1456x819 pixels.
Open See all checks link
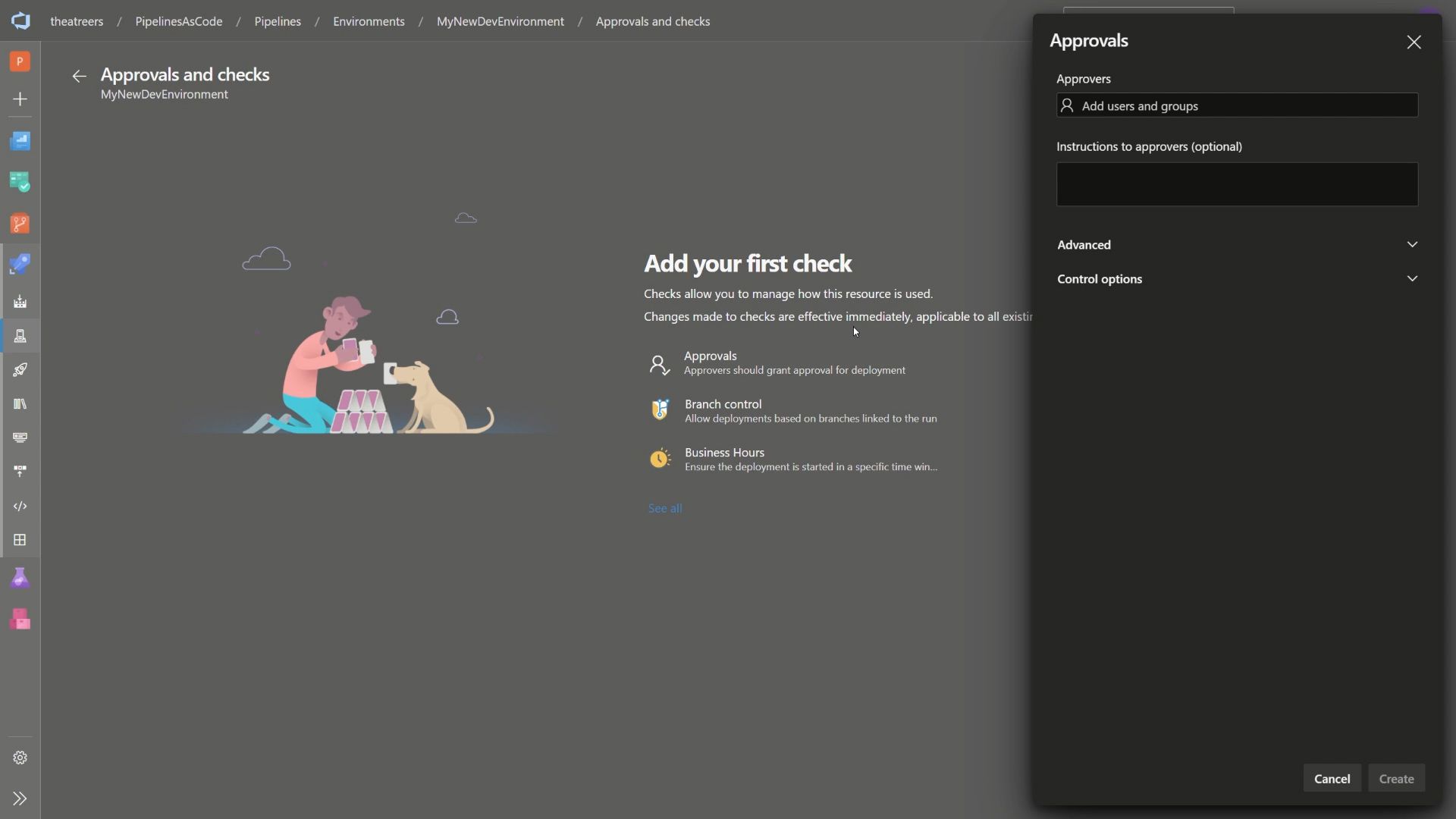coord(665,507)
